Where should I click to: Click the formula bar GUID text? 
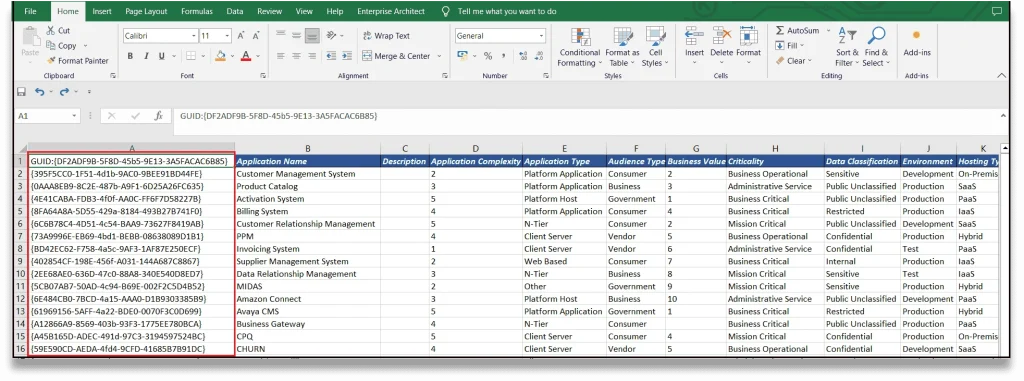[279, 116]
